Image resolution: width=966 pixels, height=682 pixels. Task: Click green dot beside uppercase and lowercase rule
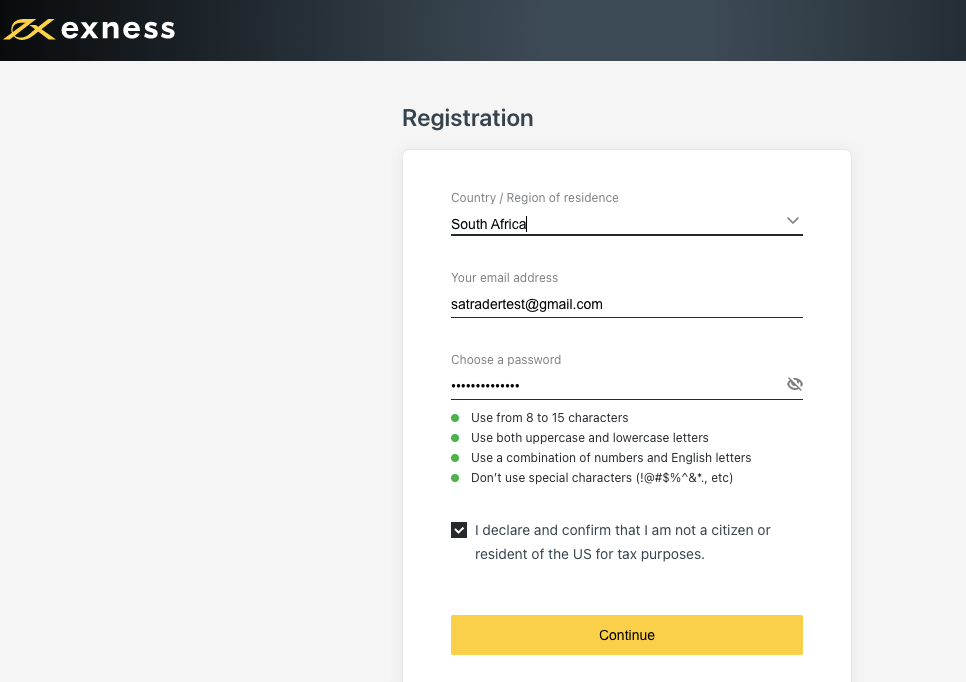[455, 438]
